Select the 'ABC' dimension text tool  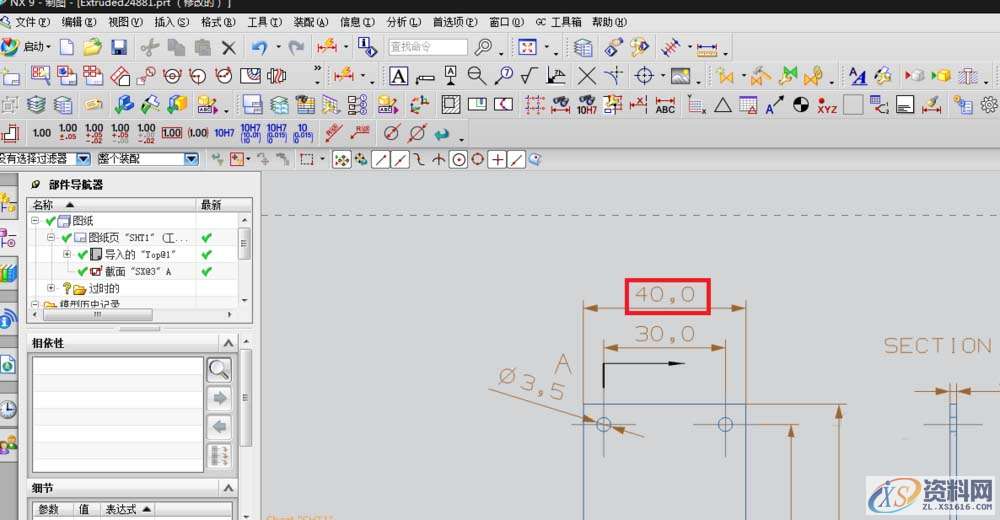[x=665, y=104]
